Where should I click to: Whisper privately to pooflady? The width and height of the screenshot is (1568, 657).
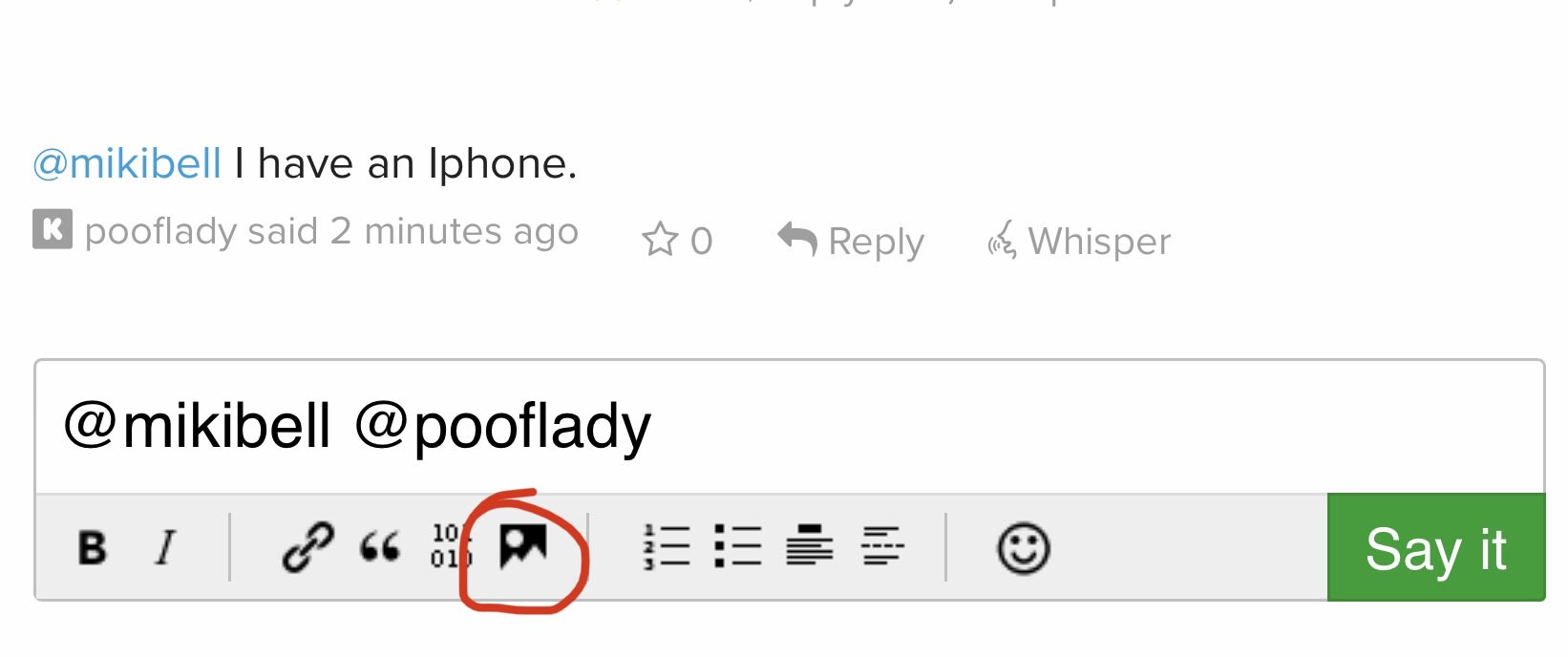coord(1079,241)
